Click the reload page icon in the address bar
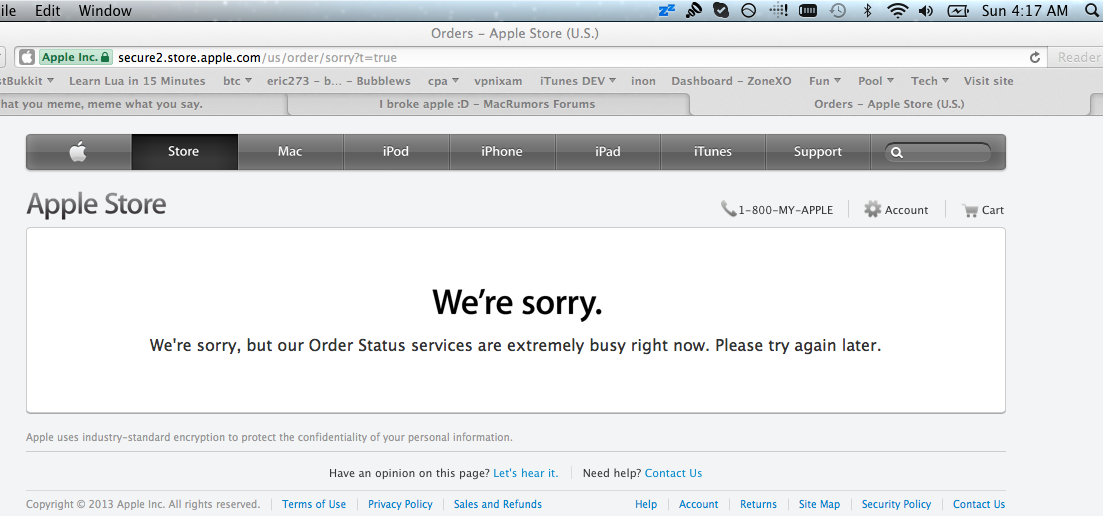 coord(1035,58)
